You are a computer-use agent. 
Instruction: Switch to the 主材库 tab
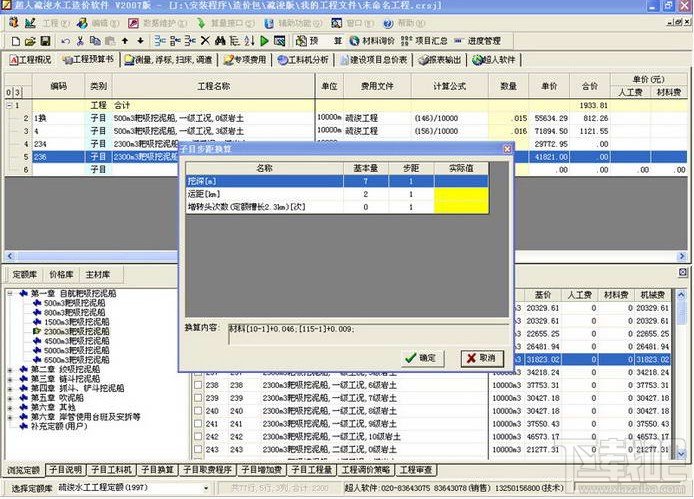tap(97, 275)
